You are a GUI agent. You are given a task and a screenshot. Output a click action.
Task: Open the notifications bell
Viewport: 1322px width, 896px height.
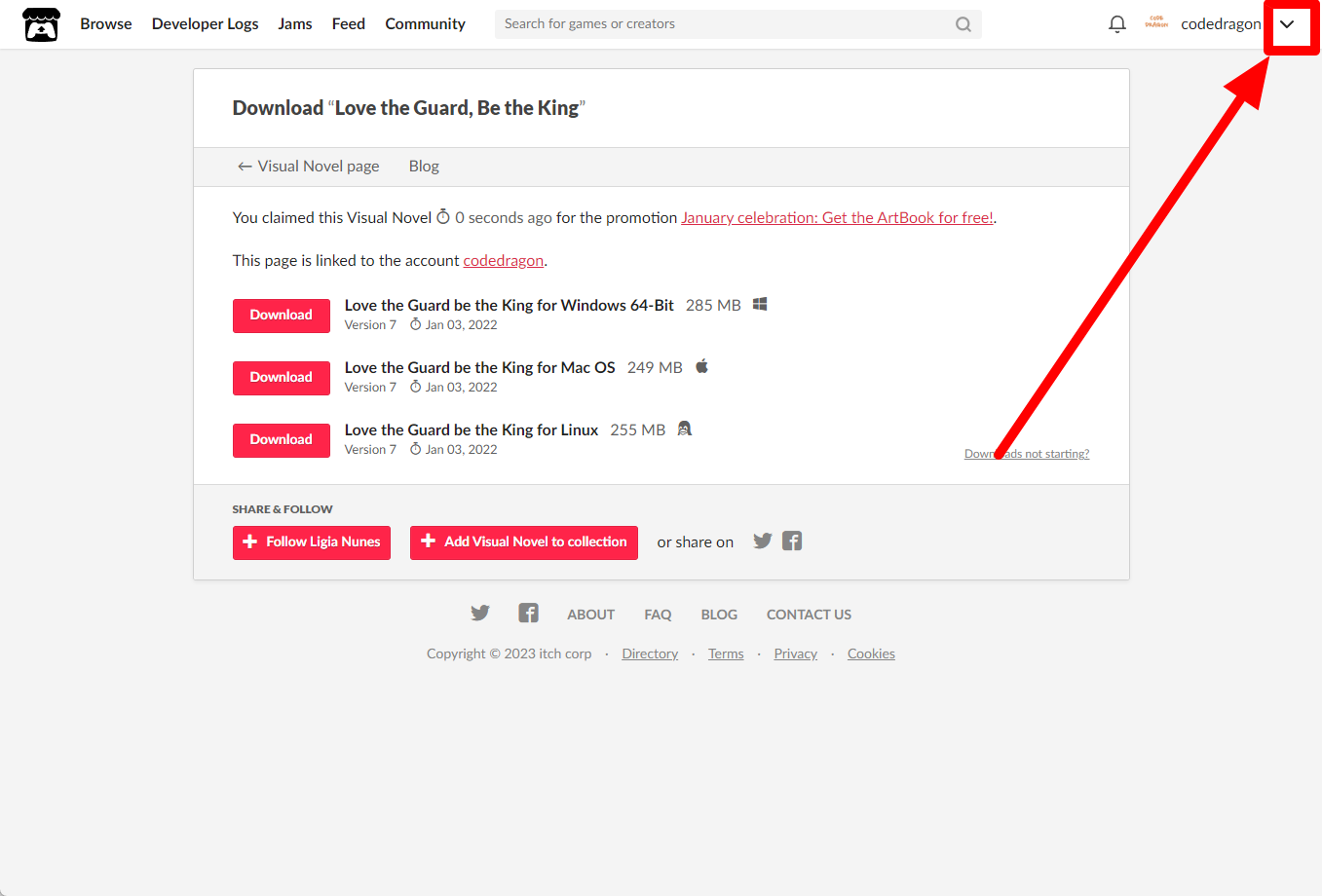[x=1117, y=24]
